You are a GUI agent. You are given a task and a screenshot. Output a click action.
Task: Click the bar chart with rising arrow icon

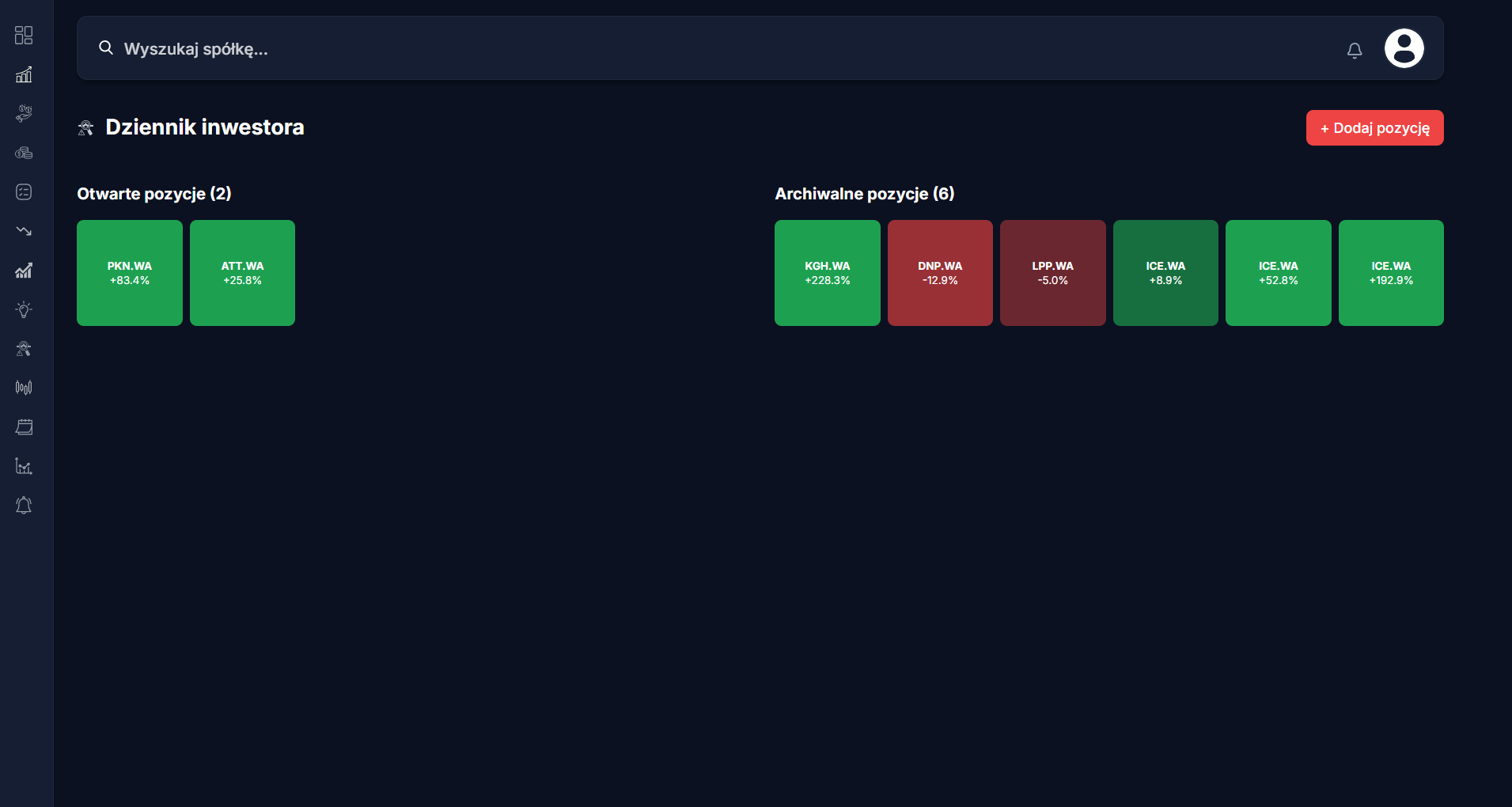tap(24, 74)
